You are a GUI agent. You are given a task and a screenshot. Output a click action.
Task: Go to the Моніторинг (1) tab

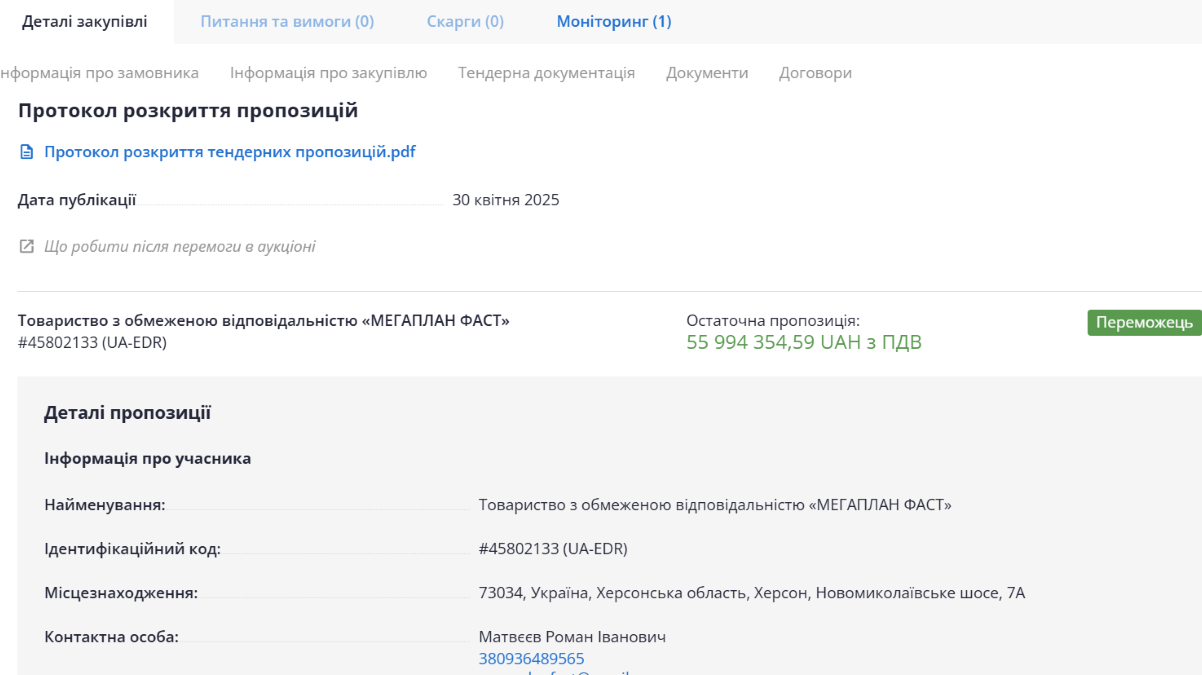(614, 22)
